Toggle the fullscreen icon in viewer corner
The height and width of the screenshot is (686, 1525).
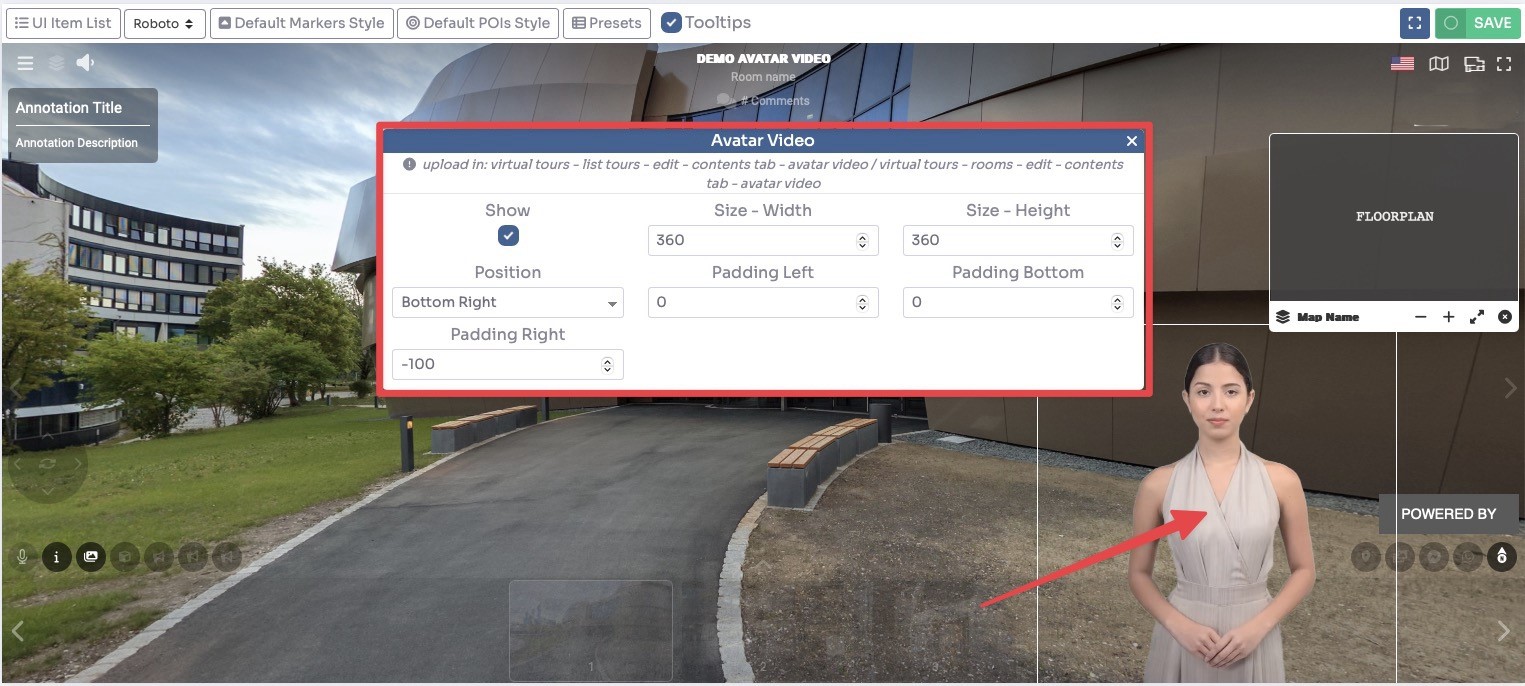tap(1505, 63)
